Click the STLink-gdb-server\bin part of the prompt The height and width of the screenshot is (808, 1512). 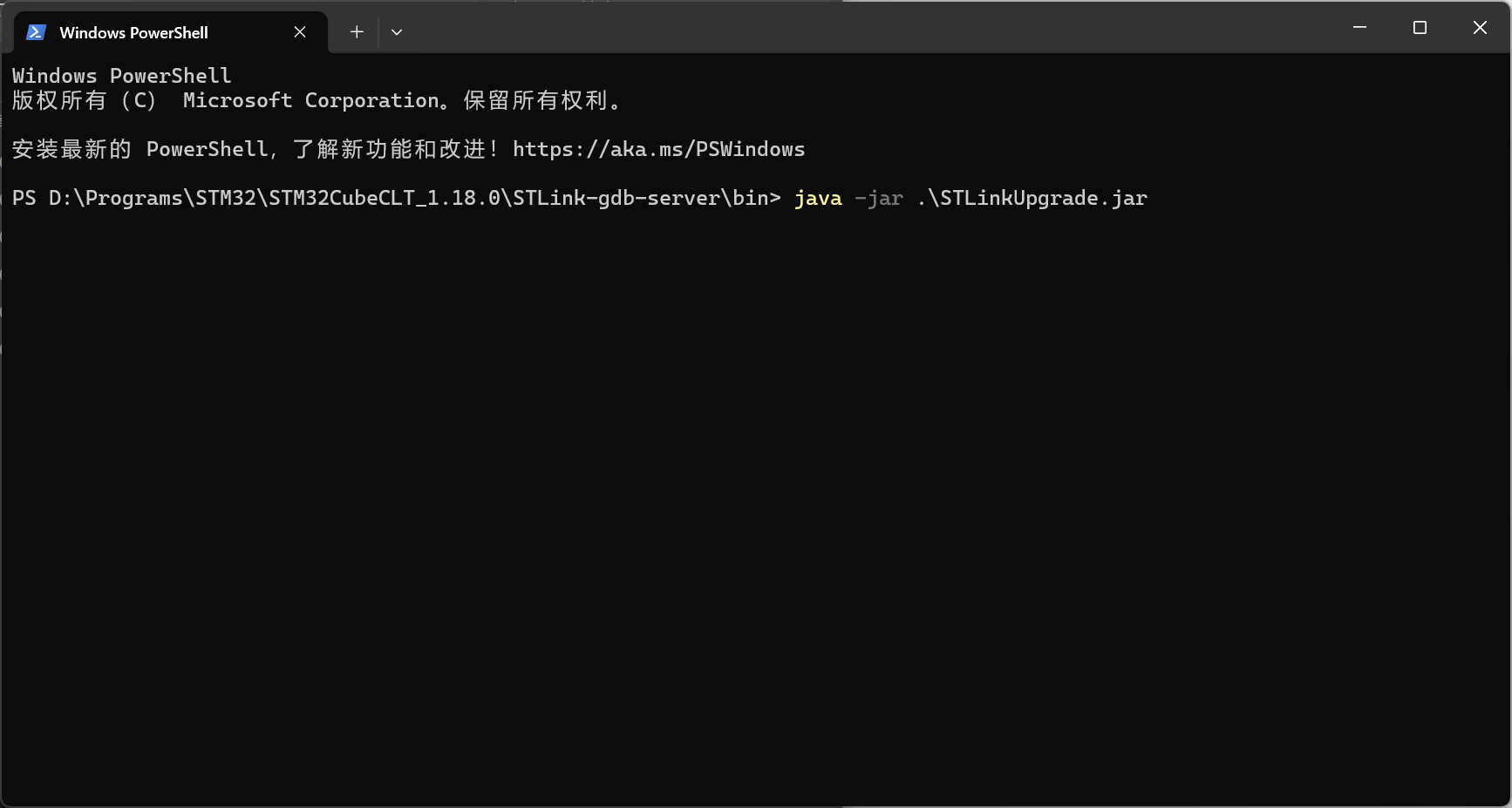[x=641, y=198]
